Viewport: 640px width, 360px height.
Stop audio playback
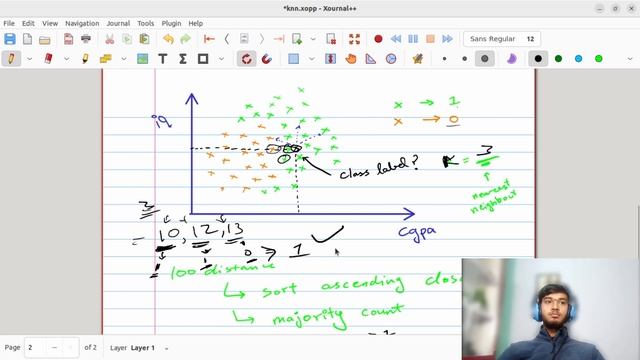click(x=430, y=39)
